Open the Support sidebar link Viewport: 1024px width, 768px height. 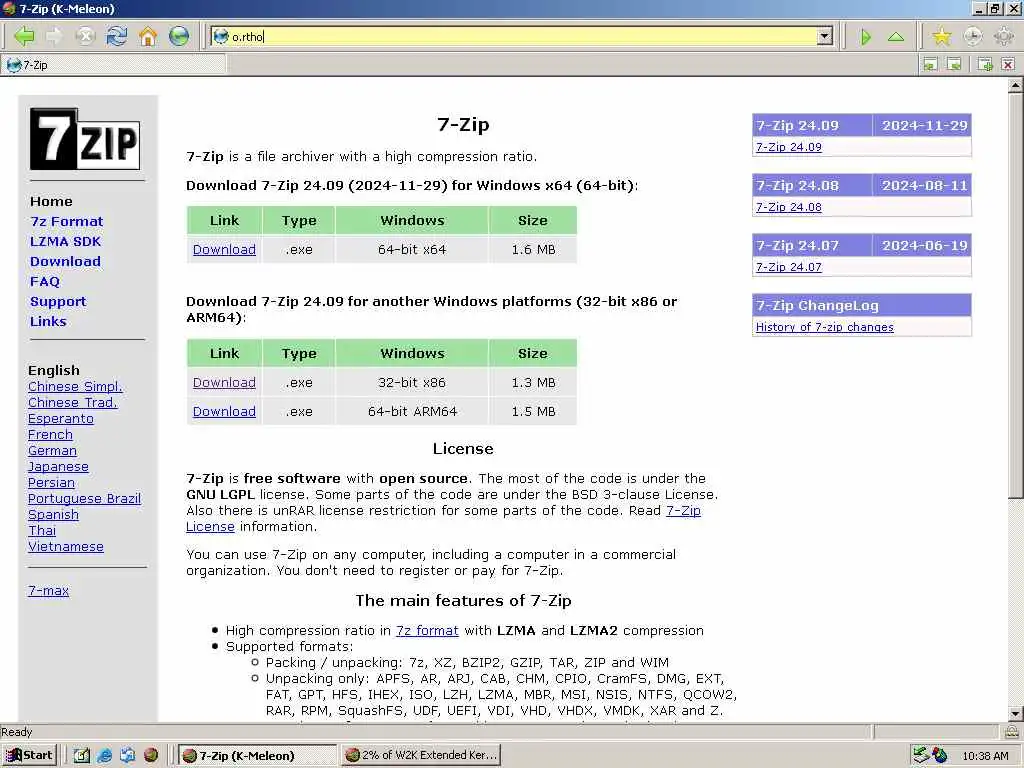(x=57, y=302)
